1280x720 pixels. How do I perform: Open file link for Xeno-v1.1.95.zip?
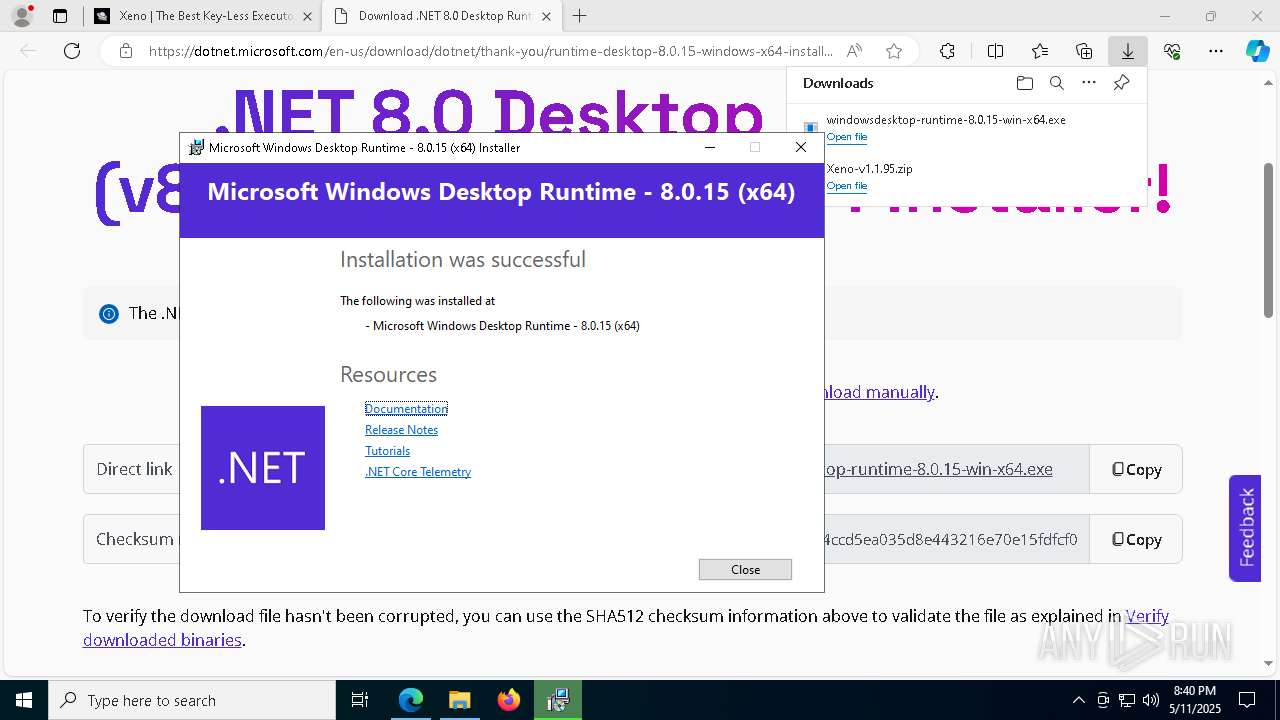[847, 186]
